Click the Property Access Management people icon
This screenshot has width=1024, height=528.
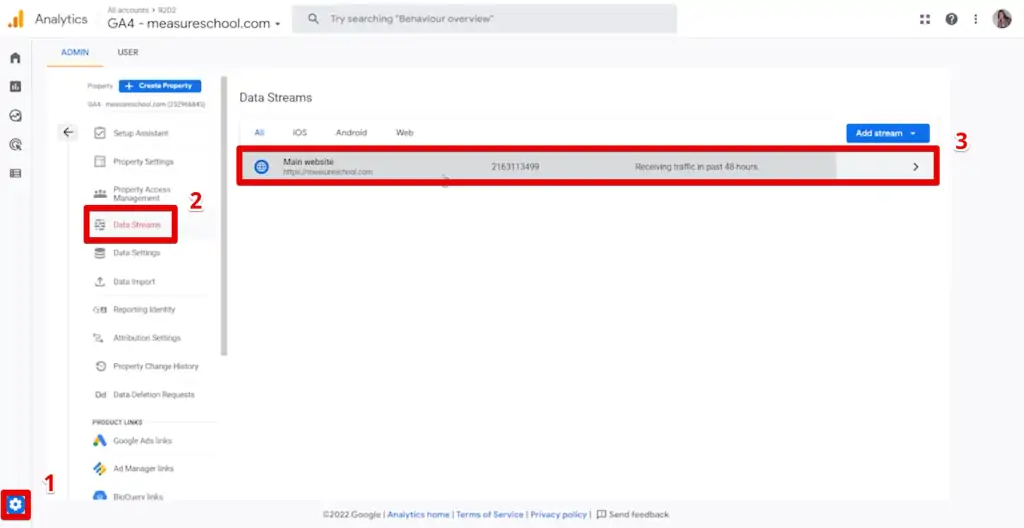click(x=100, y=193)
